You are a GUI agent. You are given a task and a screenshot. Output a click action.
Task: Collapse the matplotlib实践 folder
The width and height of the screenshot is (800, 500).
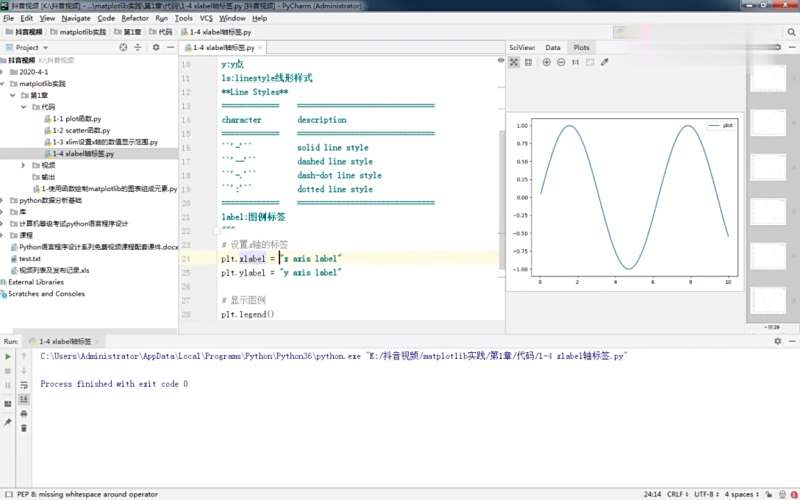click(x=3, y=84)
